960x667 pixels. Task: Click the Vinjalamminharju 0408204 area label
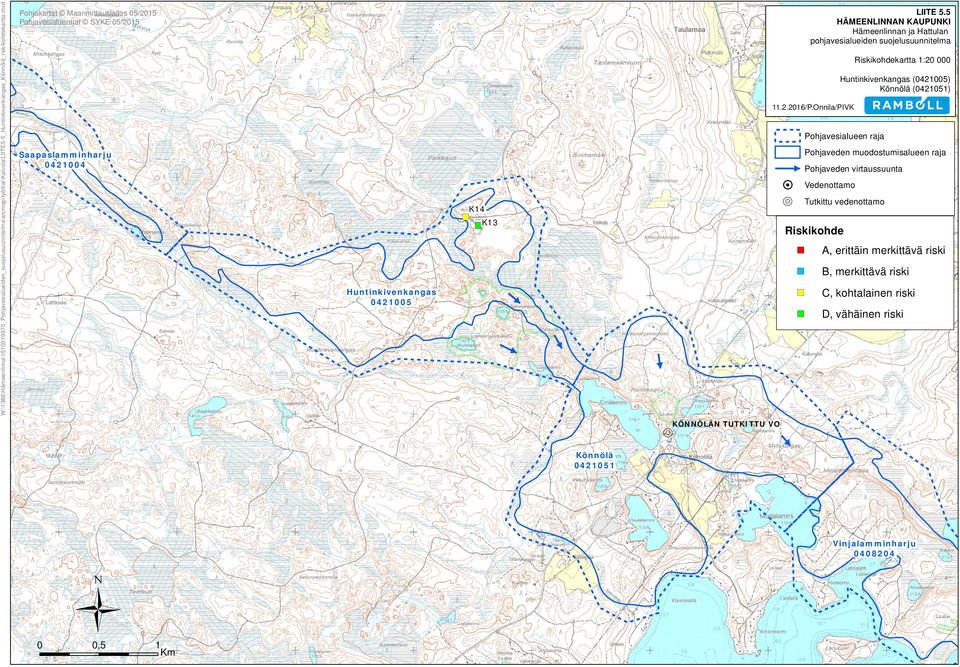[x=873, y=548]
